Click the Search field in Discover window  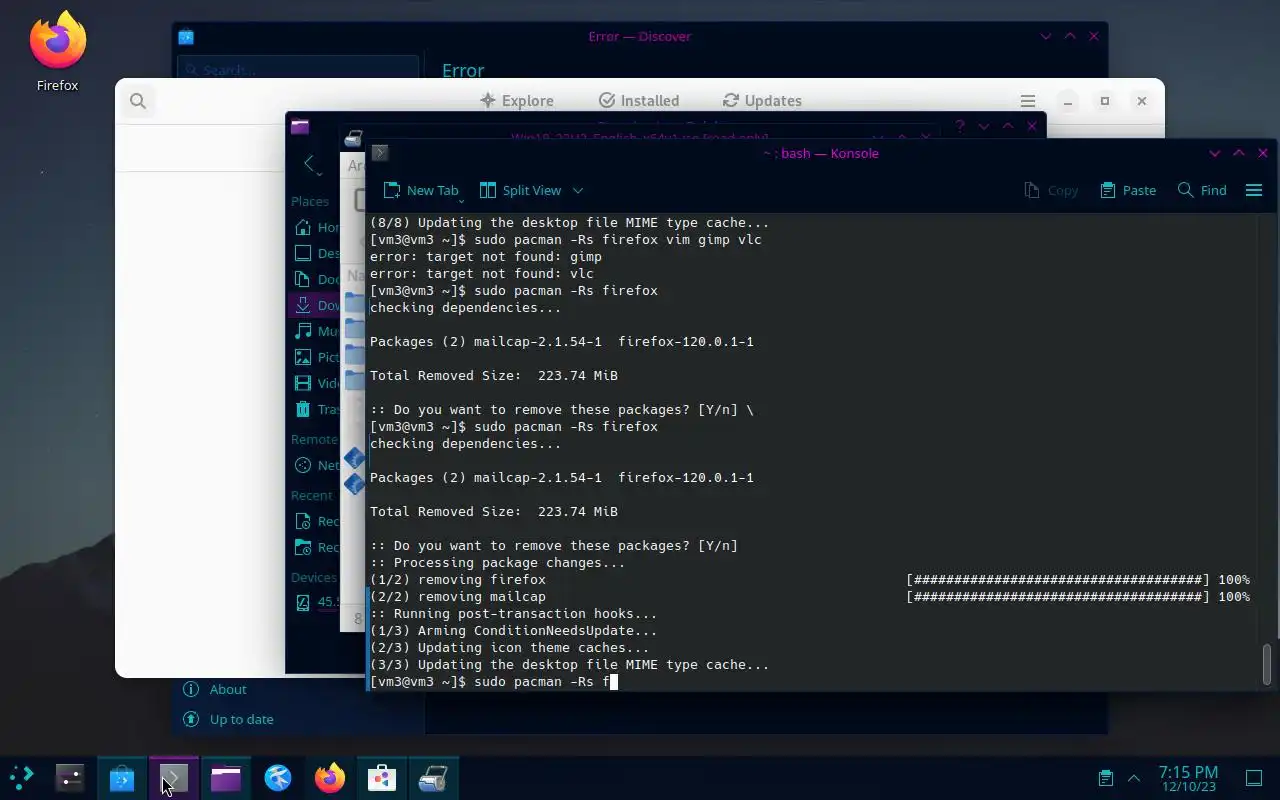(297, 69)
